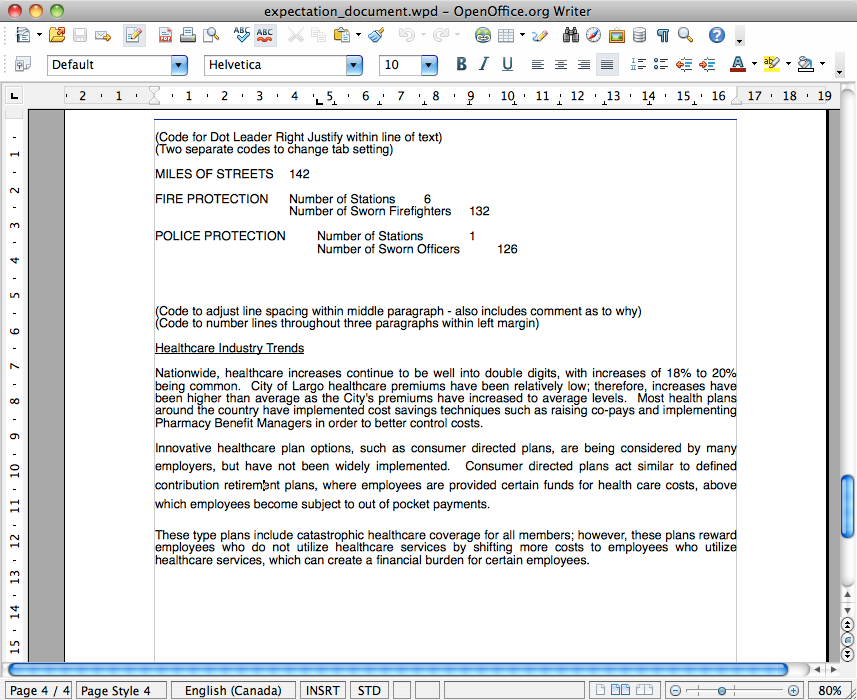The height and width of the screenshot is (700, 857).
Task: Toggle Bold formatting
Action: [x=461, y=65]
